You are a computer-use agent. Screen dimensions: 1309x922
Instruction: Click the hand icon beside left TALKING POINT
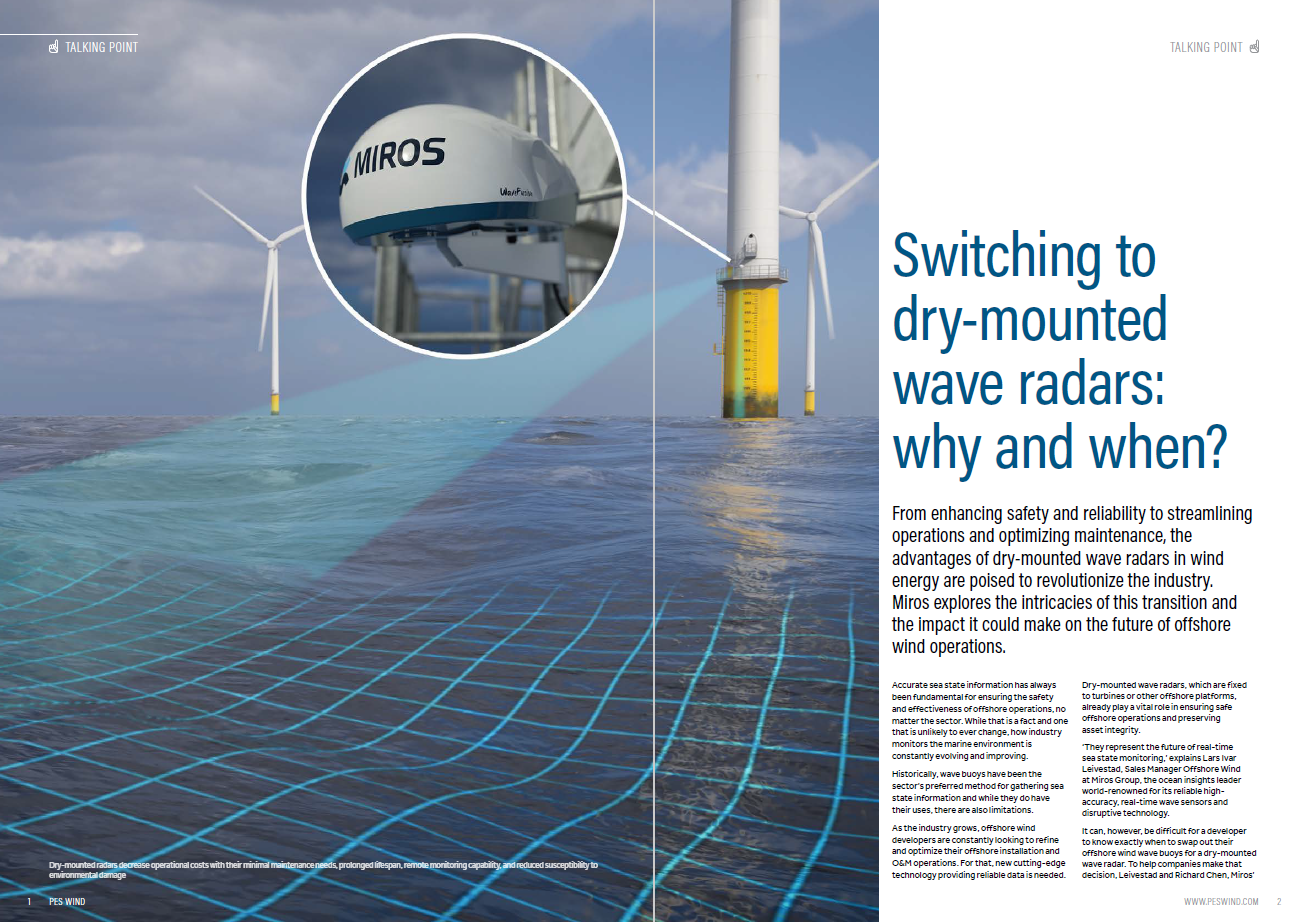(x=54, y=47)
